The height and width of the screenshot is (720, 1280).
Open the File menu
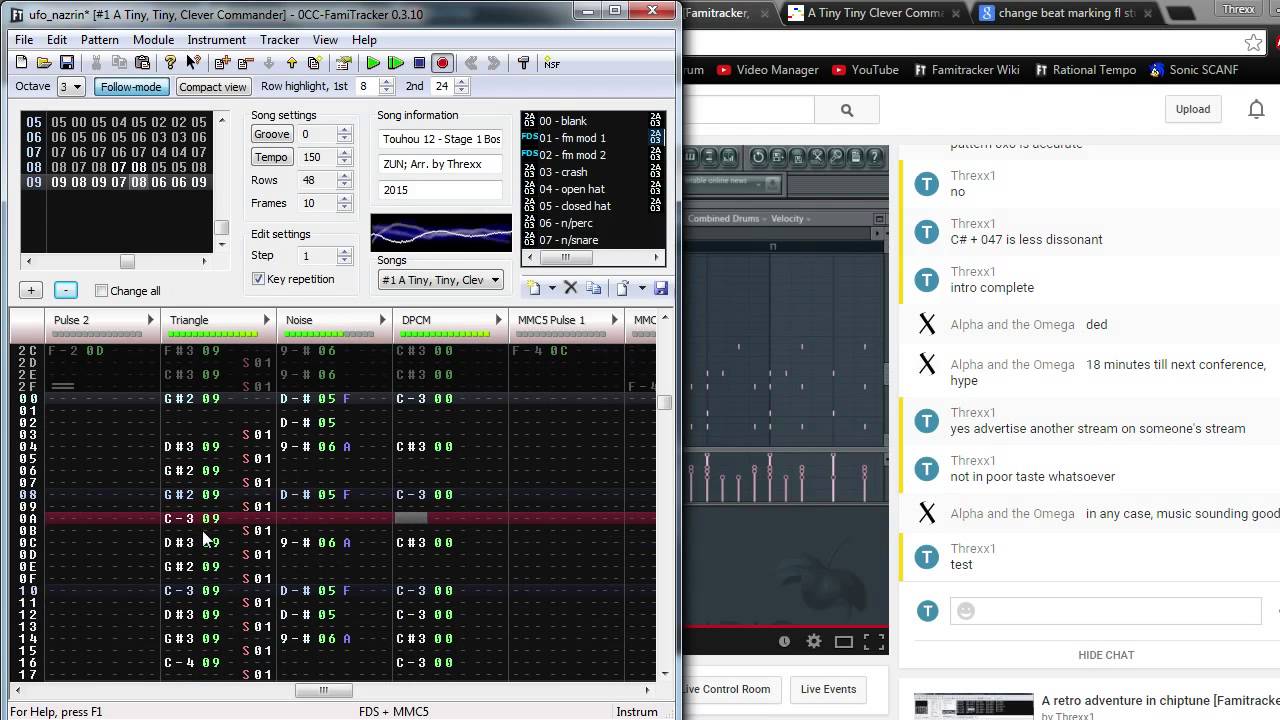(24, 40)
